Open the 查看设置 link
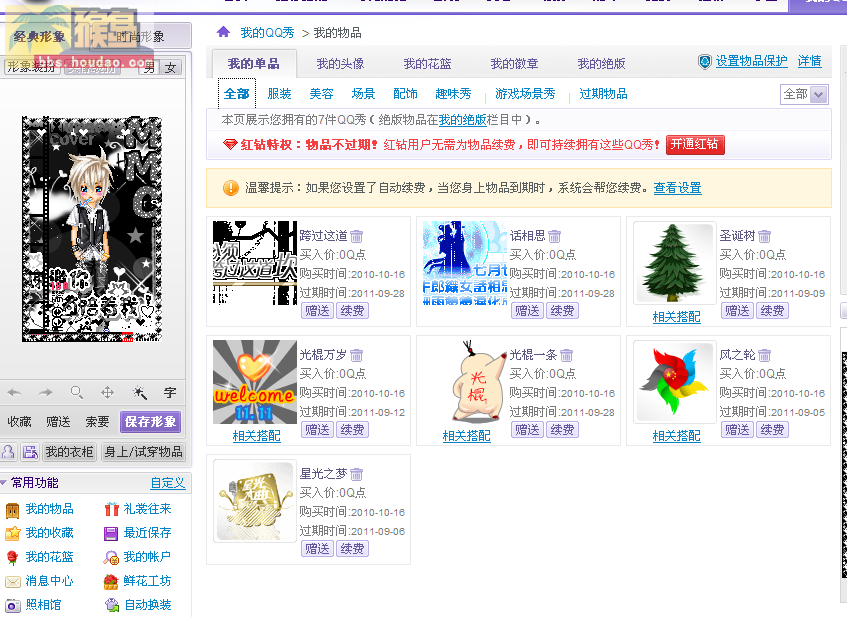 point(677,188)
